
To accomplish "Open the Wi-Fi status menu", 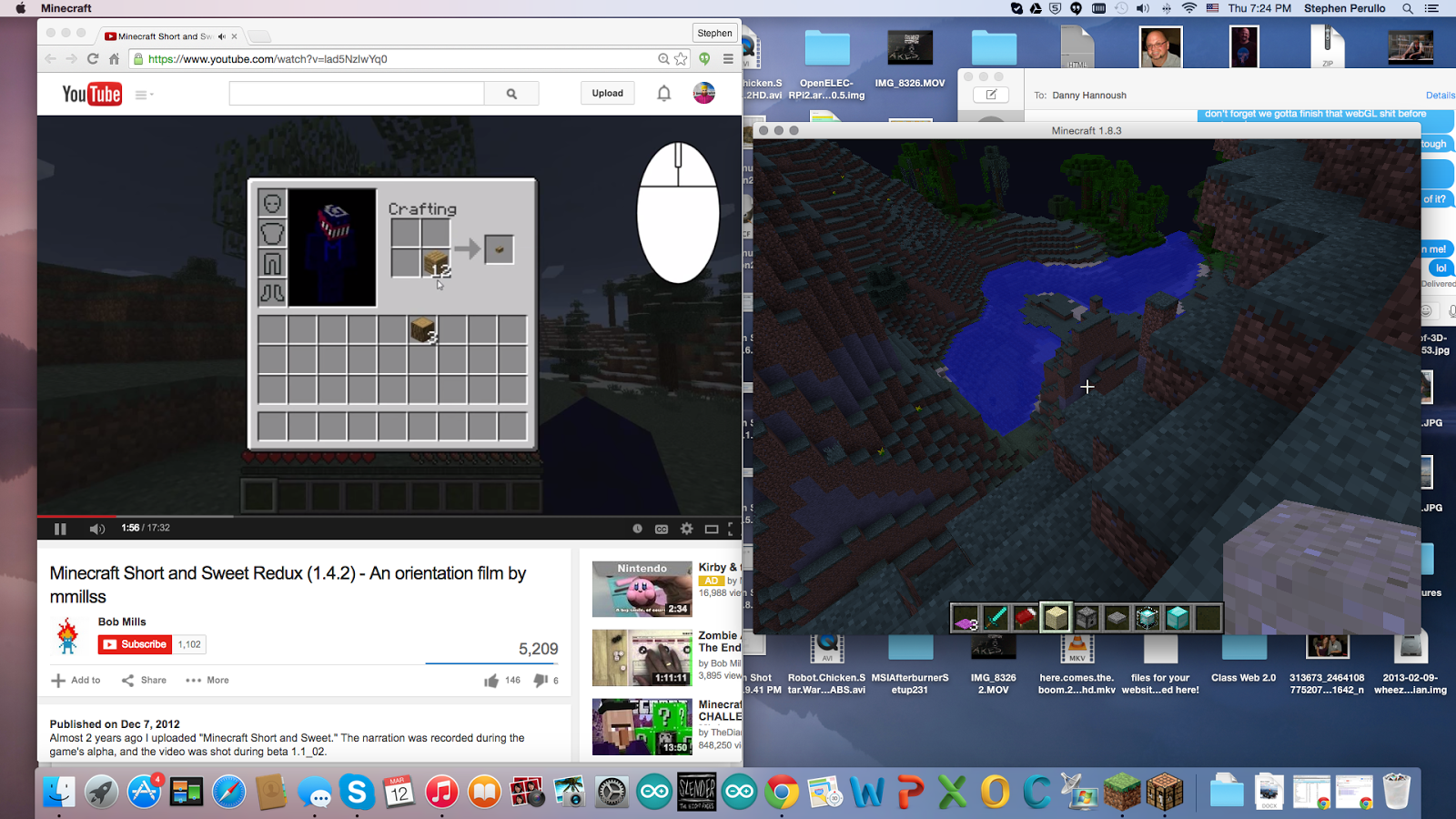I will [x=1189, y=8].
